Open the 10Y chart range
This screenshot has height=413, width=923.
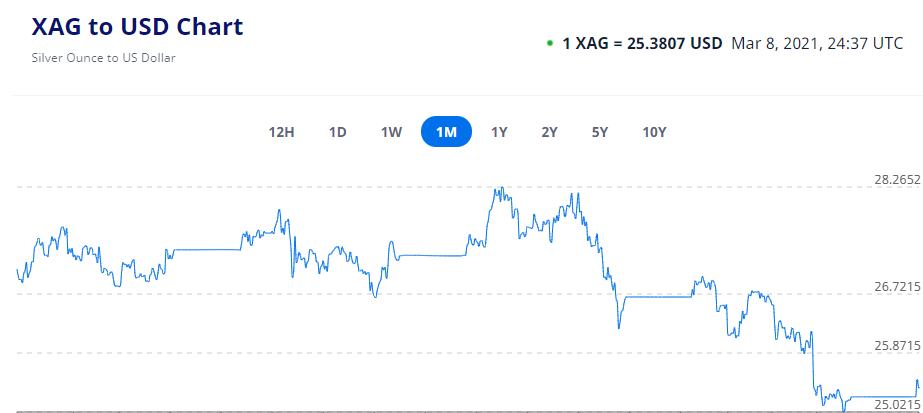tap(654, 132)
